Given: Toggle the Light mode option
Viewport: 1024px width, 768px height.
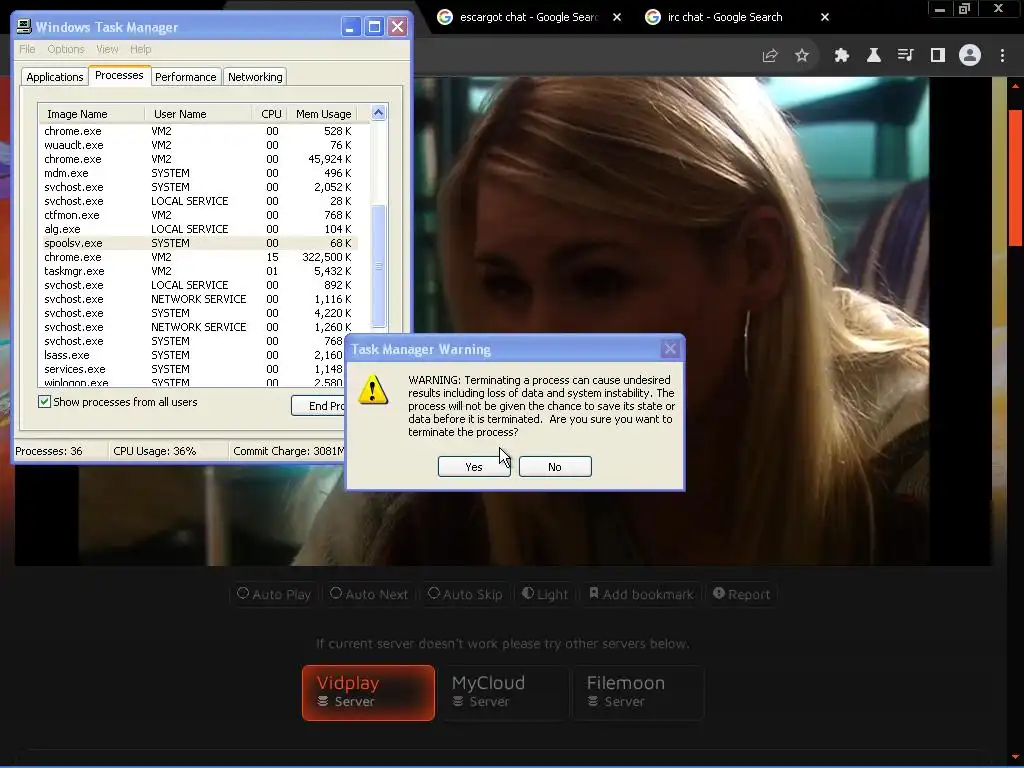Looking at the screenshot, I should click(545, 594).
